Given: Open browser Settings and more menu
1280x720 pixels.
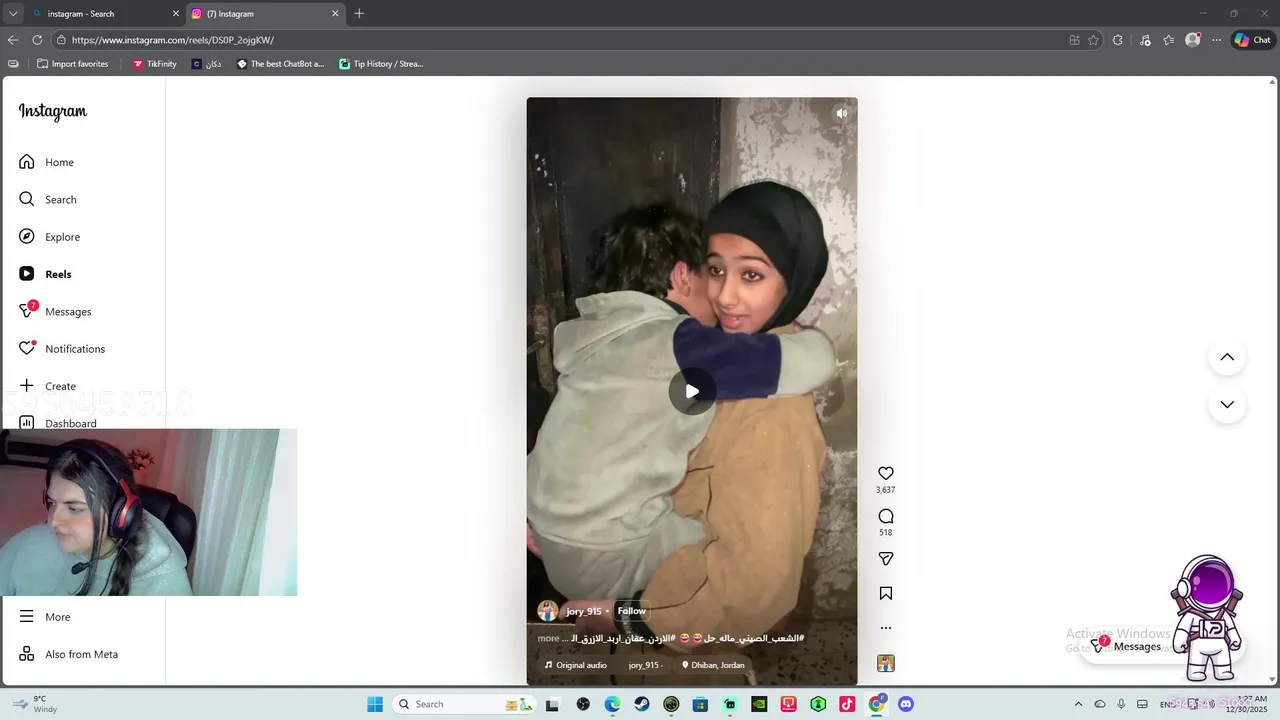Looking at the screenshot, I should click(1216, 40).
